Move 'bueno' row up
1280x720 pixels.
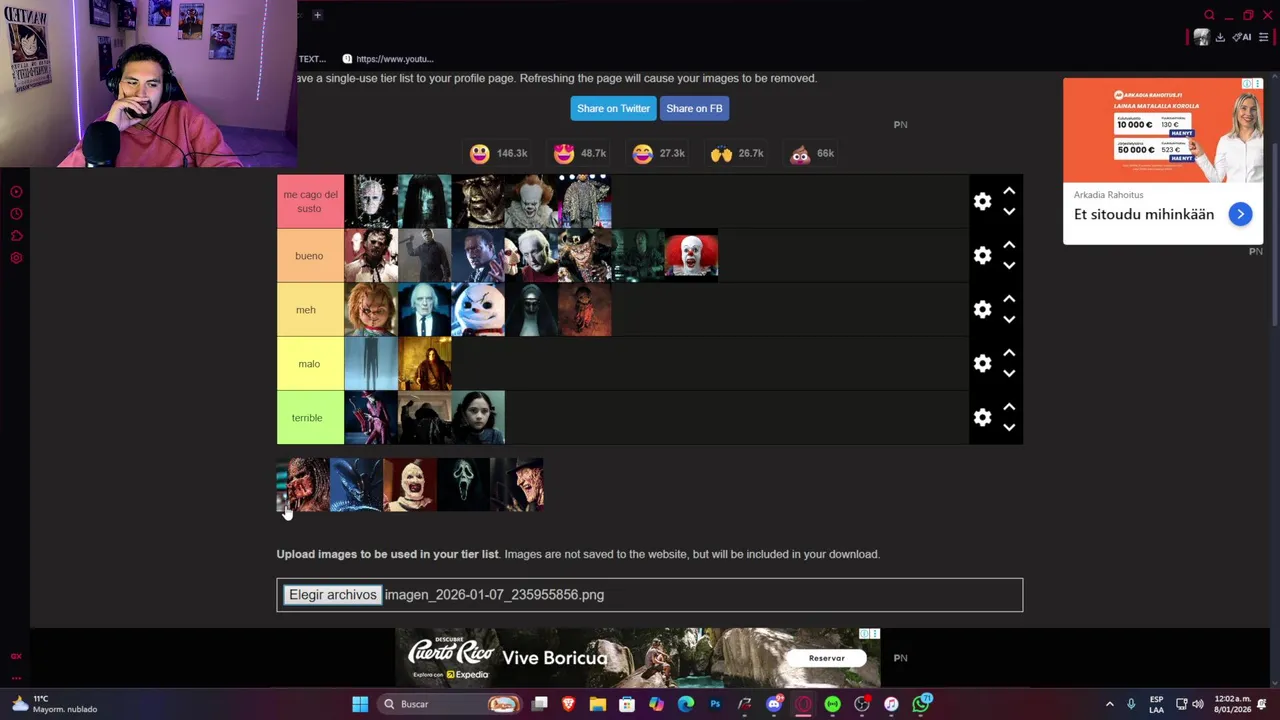1009,245
